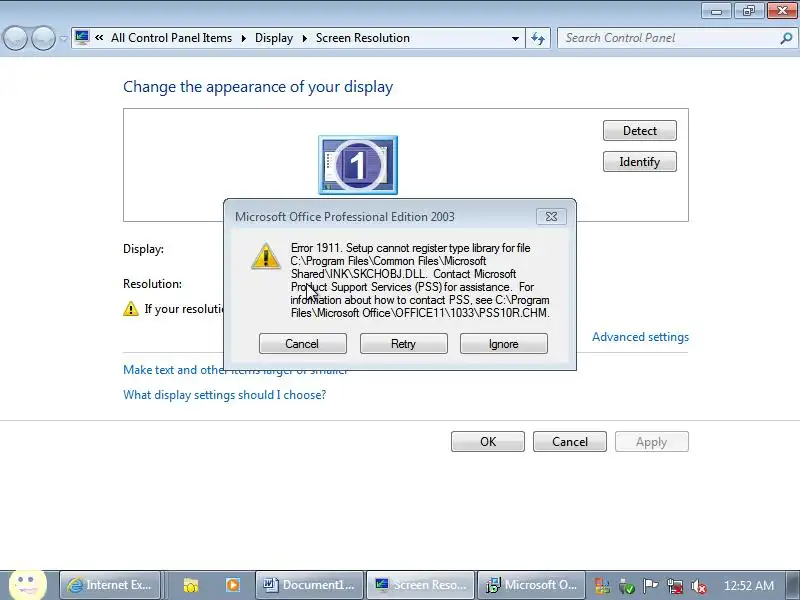Open the clock showing 12:52 AM
Screen dimensions: 800x600
pos(748,586)
